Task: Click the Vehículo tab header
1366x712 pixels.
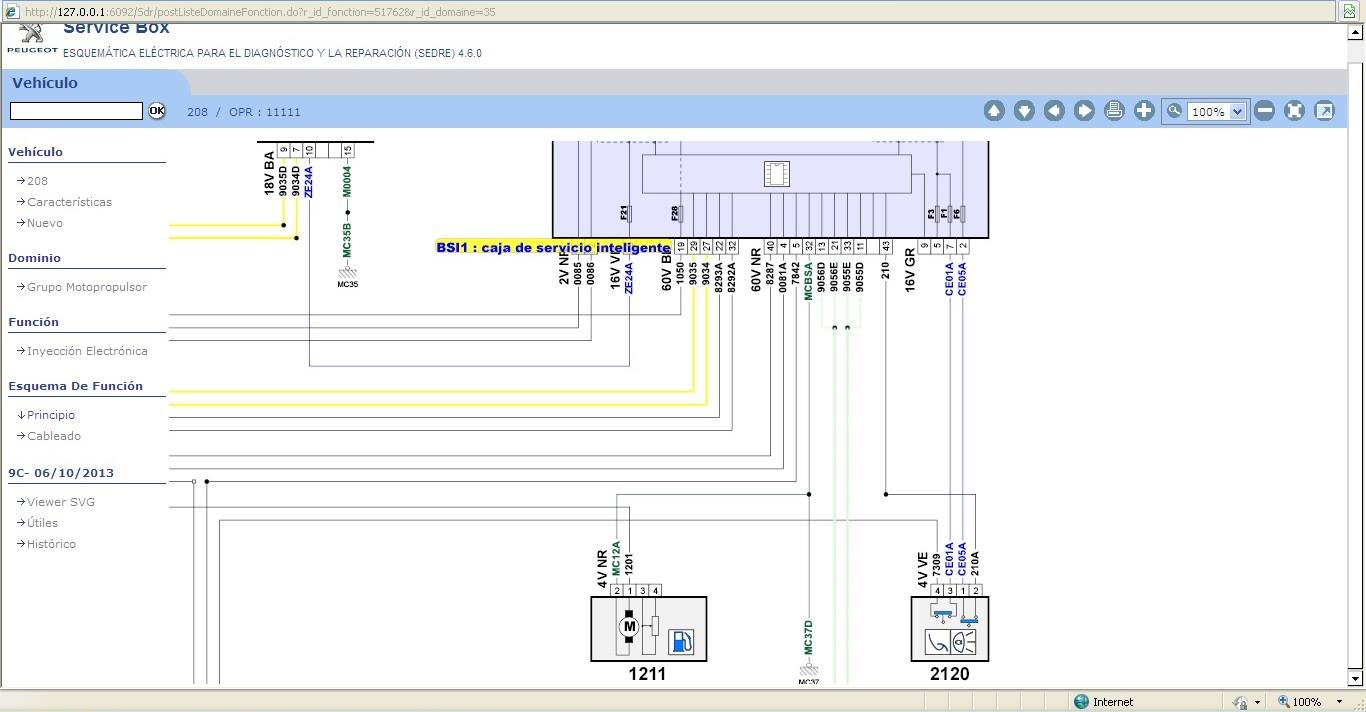Action: (45, 83)
